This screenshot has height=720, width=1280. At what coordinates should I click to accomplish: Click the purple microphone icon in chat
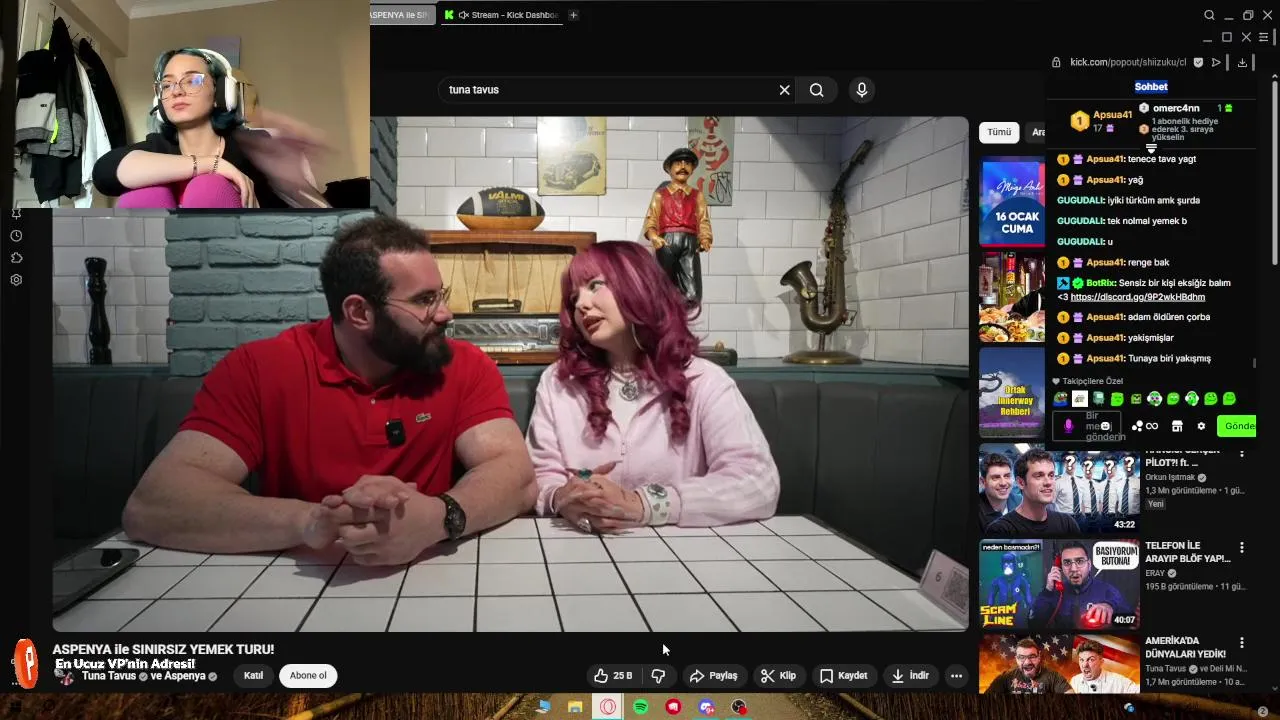(1068, 426)
